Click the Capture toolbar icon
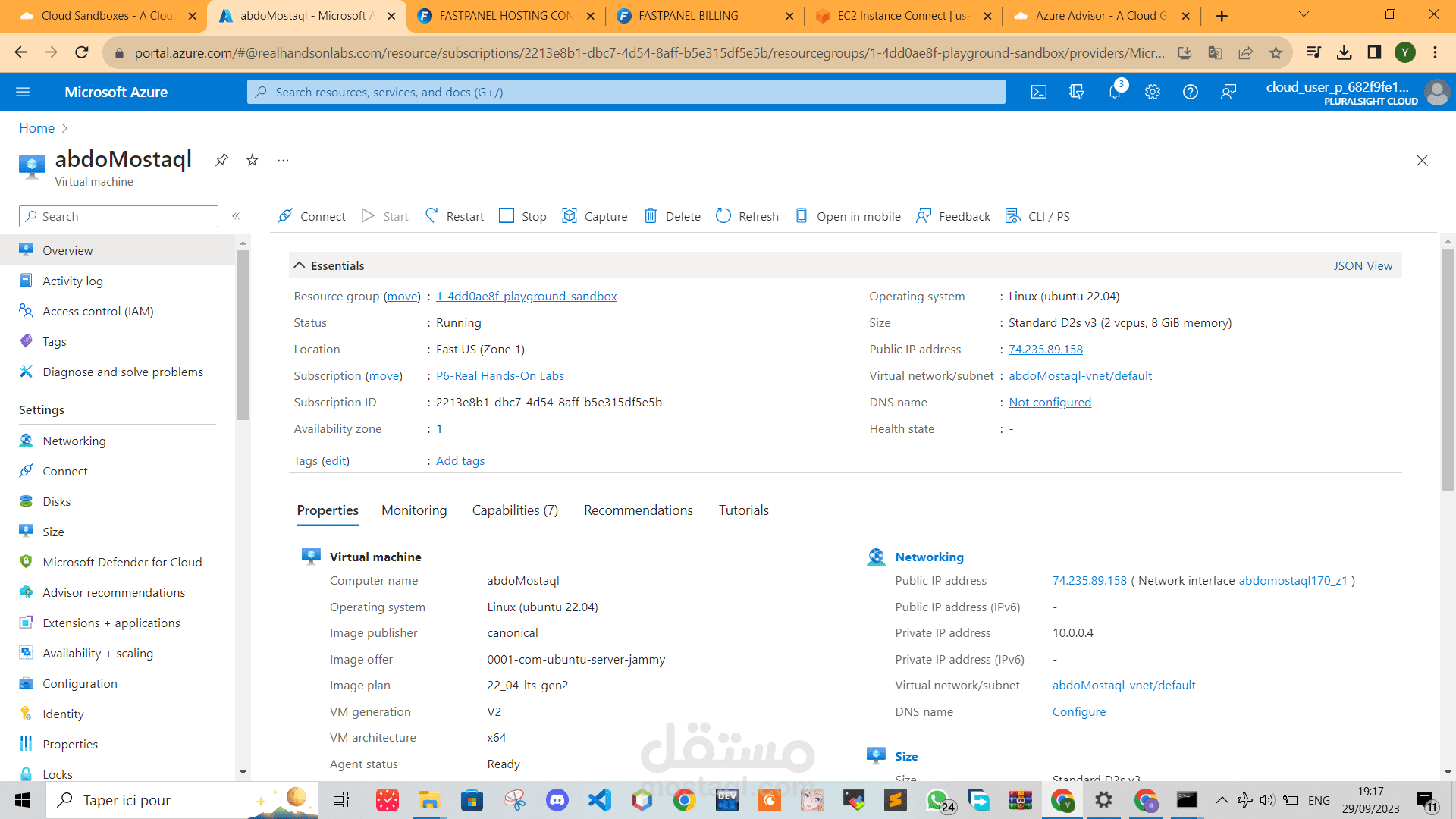This screenshot has width=1456, height=819. (x=570, y=216)
